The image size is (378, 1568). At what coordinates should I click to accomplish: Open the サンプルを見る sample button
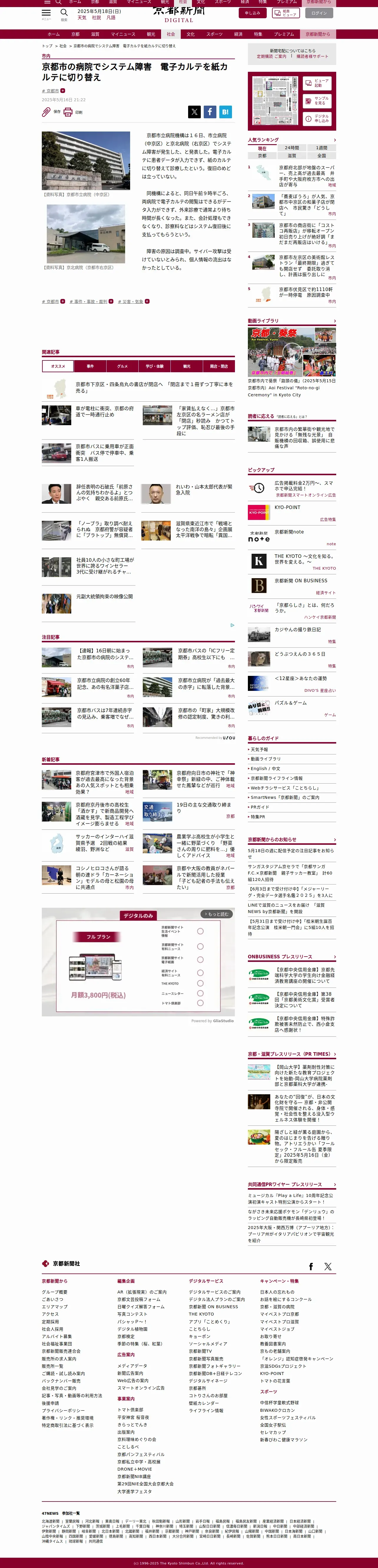[317, 100]
